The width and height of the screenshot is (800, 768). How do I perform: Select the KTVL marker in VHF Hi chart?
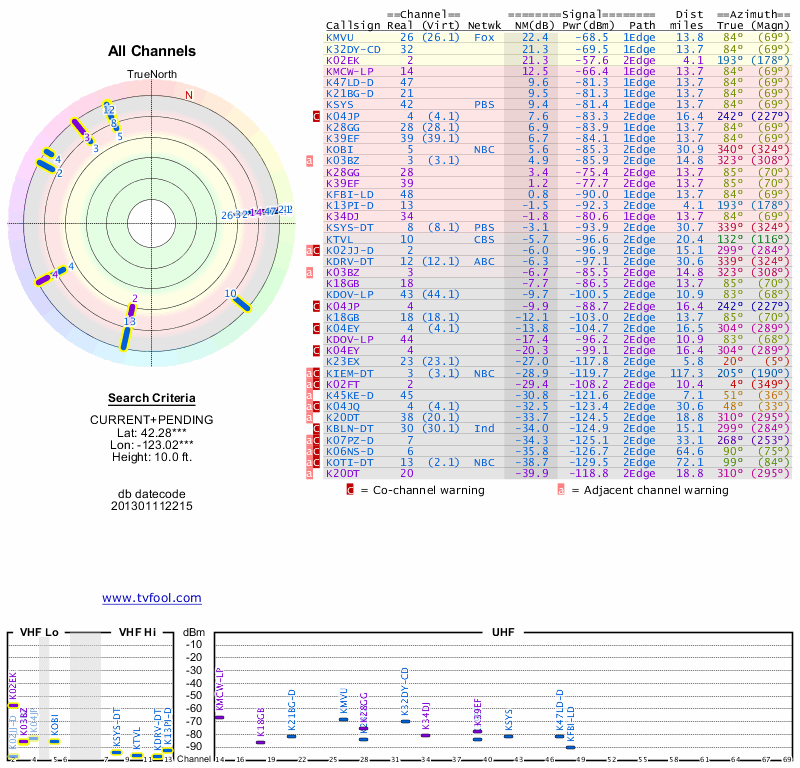pos(136,756)
